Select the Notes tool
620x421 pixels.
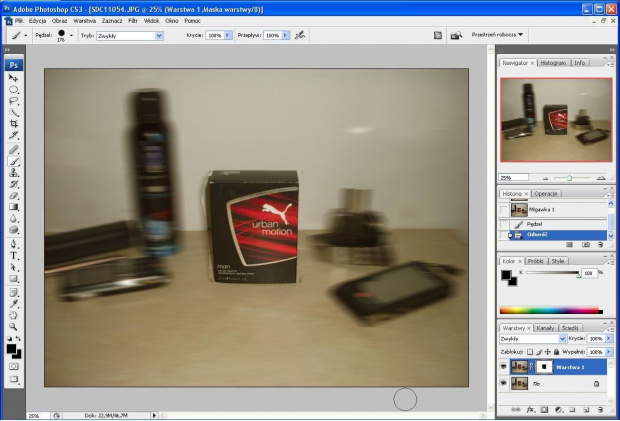(x=13, y=293)
